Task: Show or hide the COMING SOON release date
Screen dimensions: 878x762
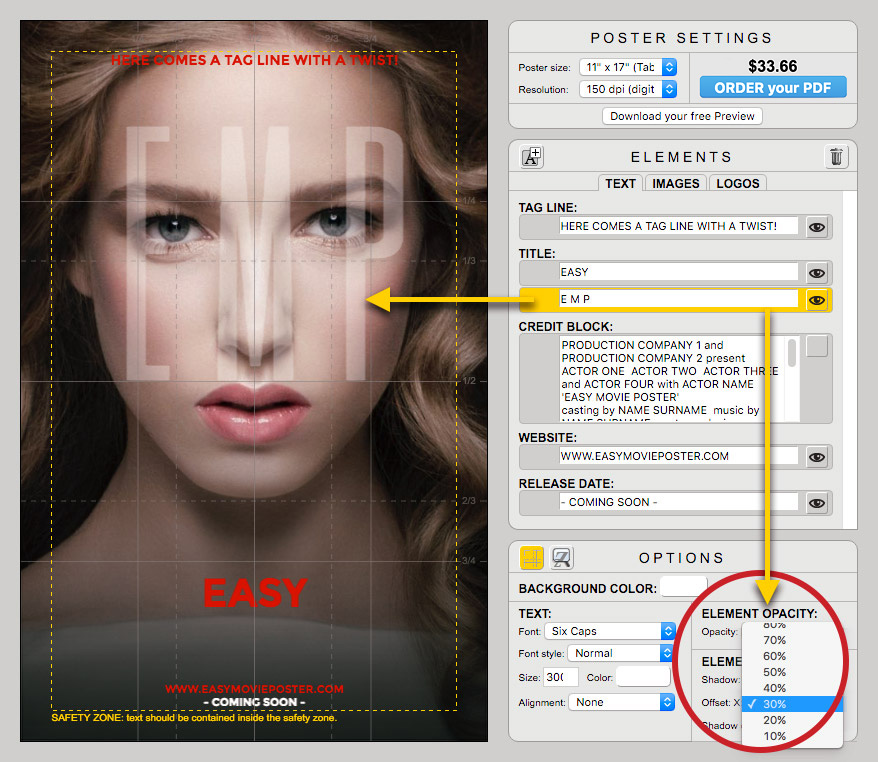Action: pos(817,502)
